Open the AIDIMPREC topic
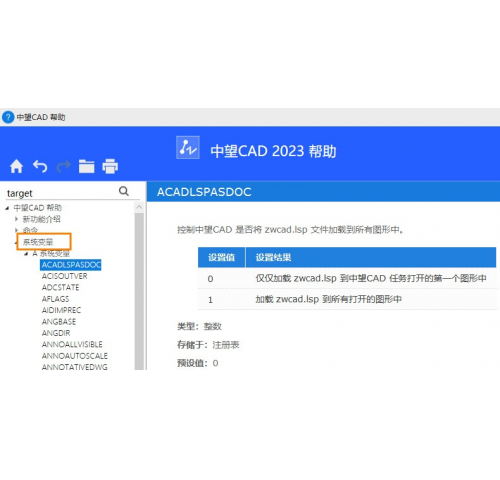This screenshot has height=480, width=500. point(61,310)
